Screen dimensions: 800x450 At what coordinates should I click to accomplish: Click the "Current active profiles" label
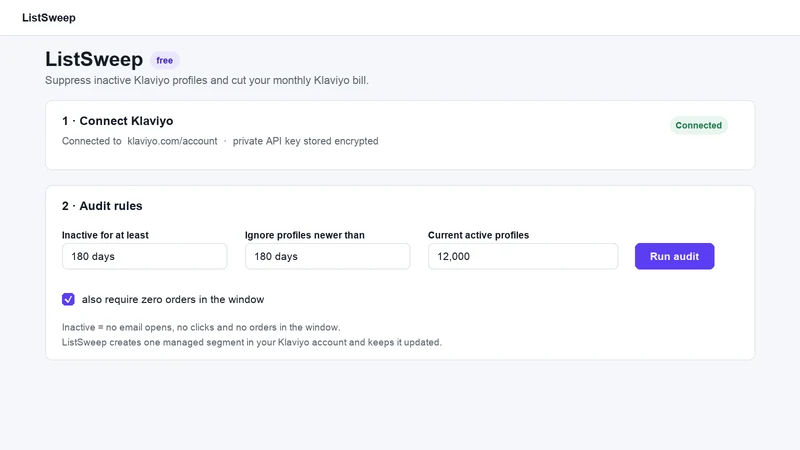(x=478, y=235)
